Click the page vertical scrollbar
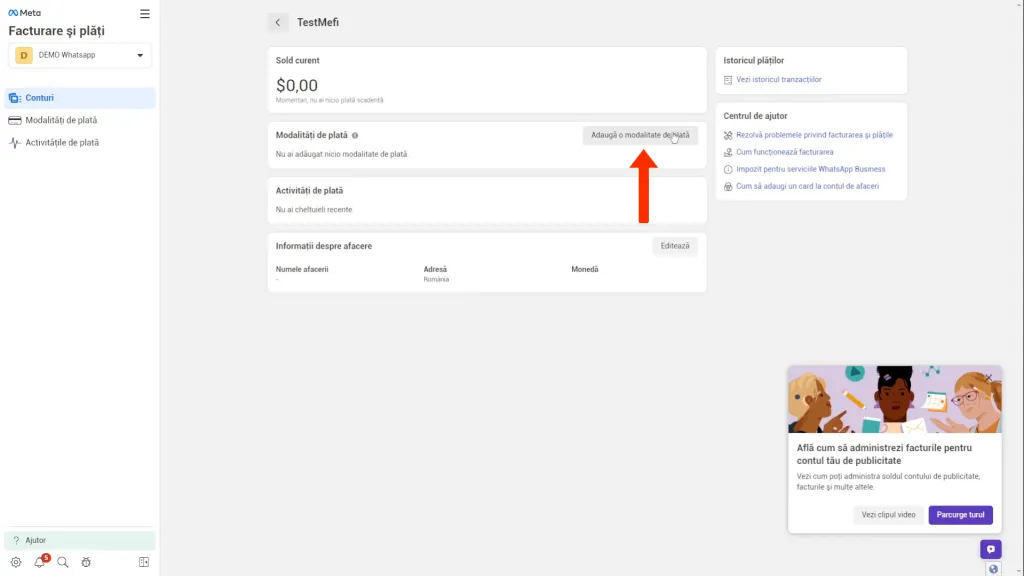Viewport: 1024px width, 576px height. coord(1019,288)
